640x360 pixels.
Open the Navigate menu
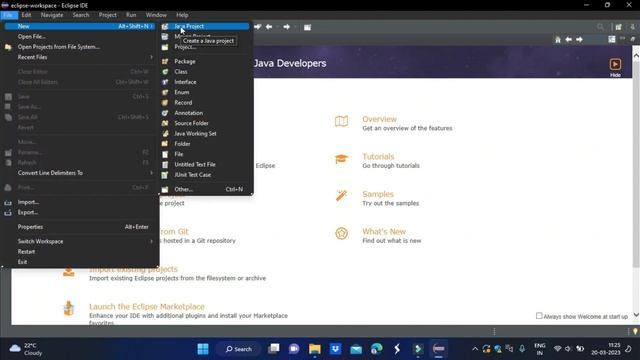point(52,15)
